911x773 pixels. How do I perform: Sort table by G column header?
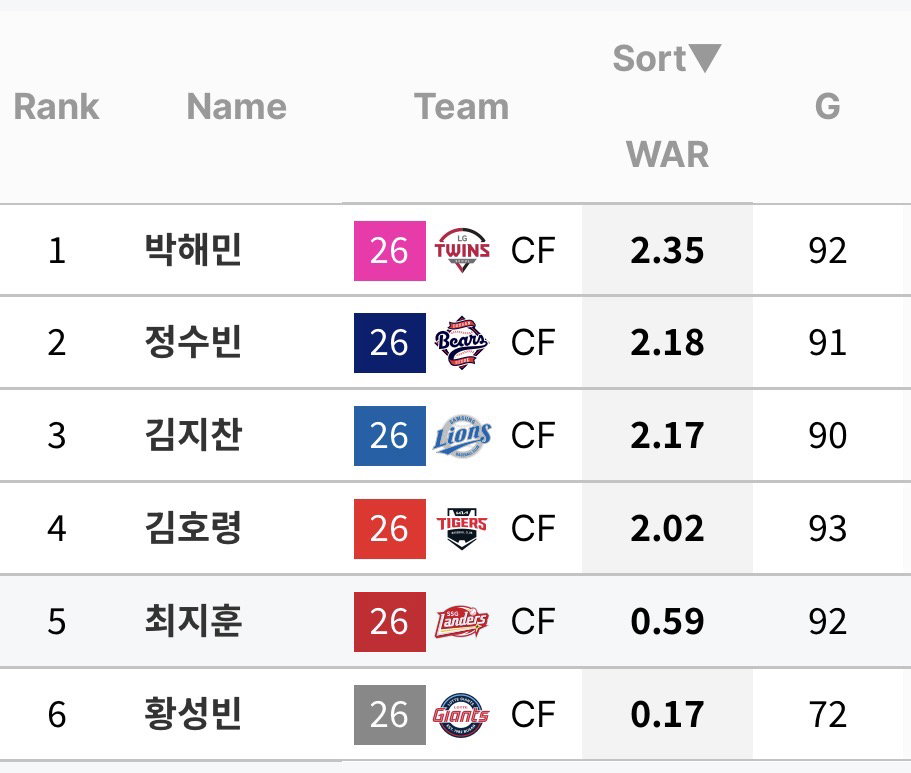tap(827, 106)
